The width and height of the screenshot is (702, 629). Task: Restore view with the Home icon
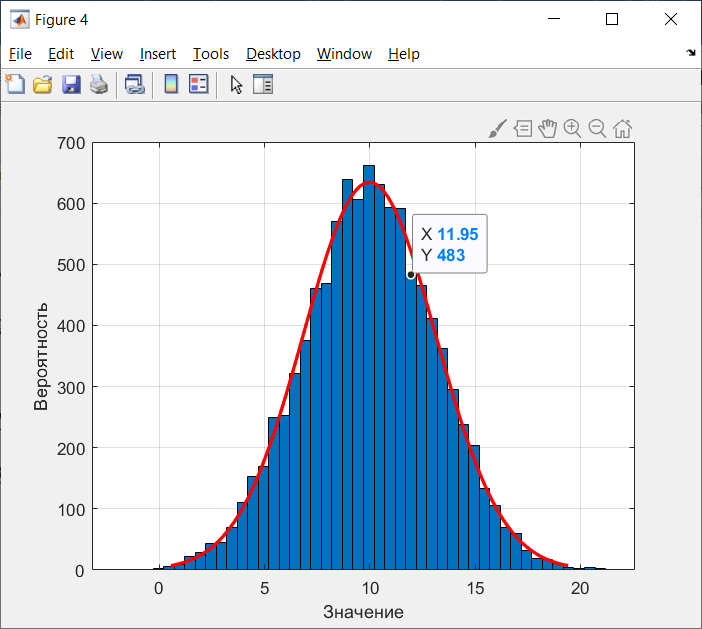click(x=622, y=129)
